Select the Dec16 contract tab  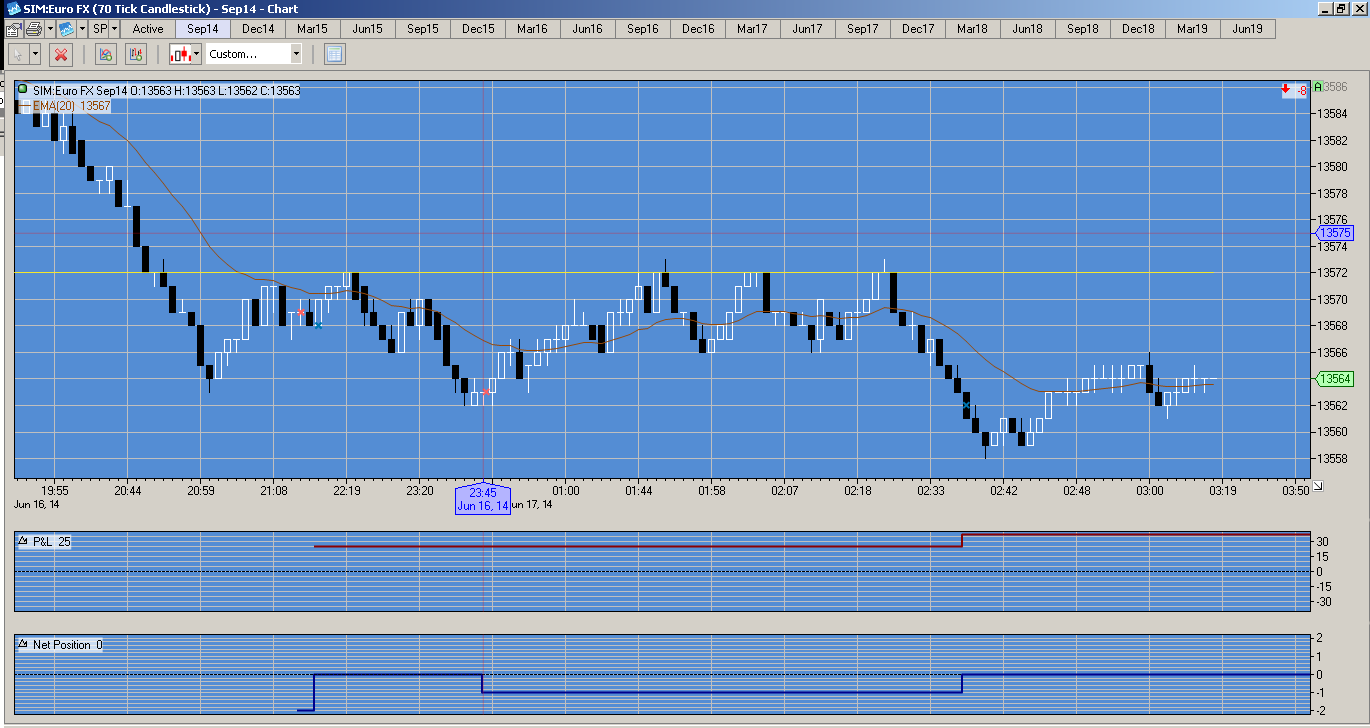(698, 29)
